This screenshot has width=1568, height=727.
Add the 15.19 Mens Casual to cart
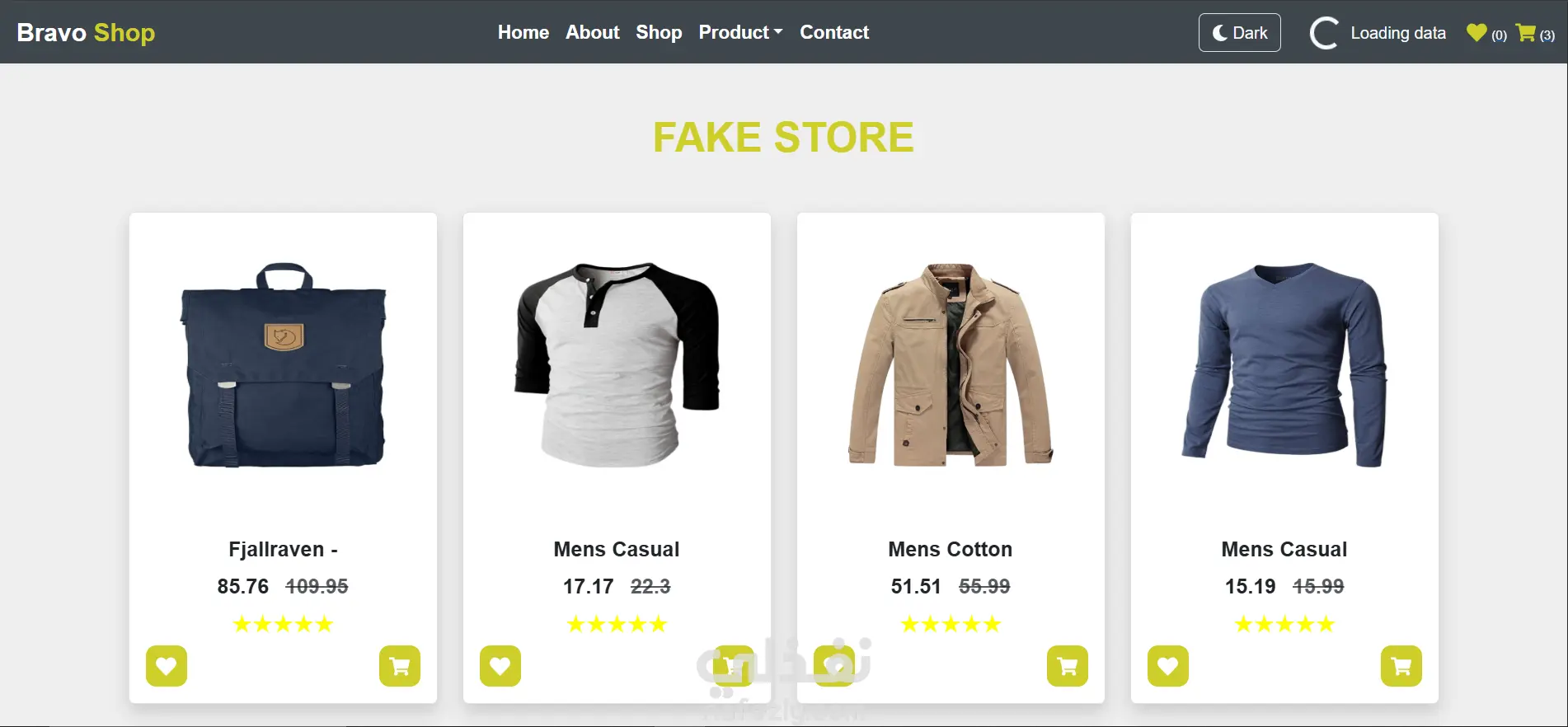point(1401,666)
